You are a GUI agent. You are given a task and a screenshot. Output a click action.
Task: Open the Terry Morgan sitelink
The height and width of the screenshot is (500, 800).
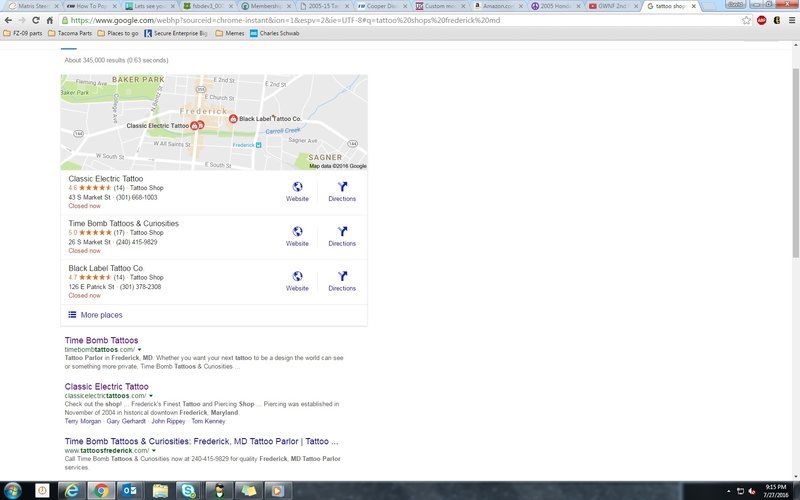(83, 421)
